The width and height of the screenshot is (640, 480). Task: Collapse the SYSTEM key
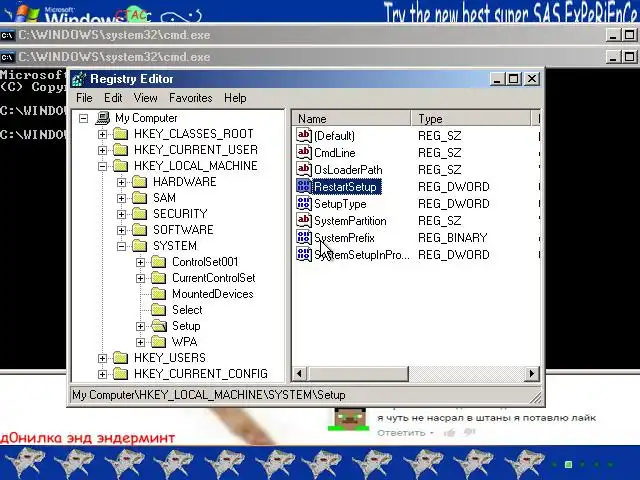122,246
